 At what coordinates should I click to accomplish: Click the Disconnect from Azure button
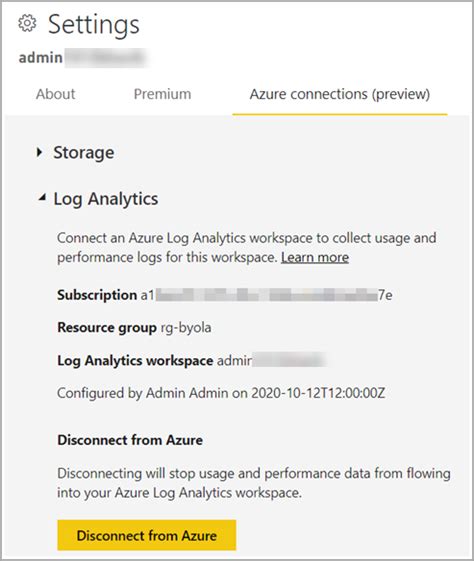point(147,535)
